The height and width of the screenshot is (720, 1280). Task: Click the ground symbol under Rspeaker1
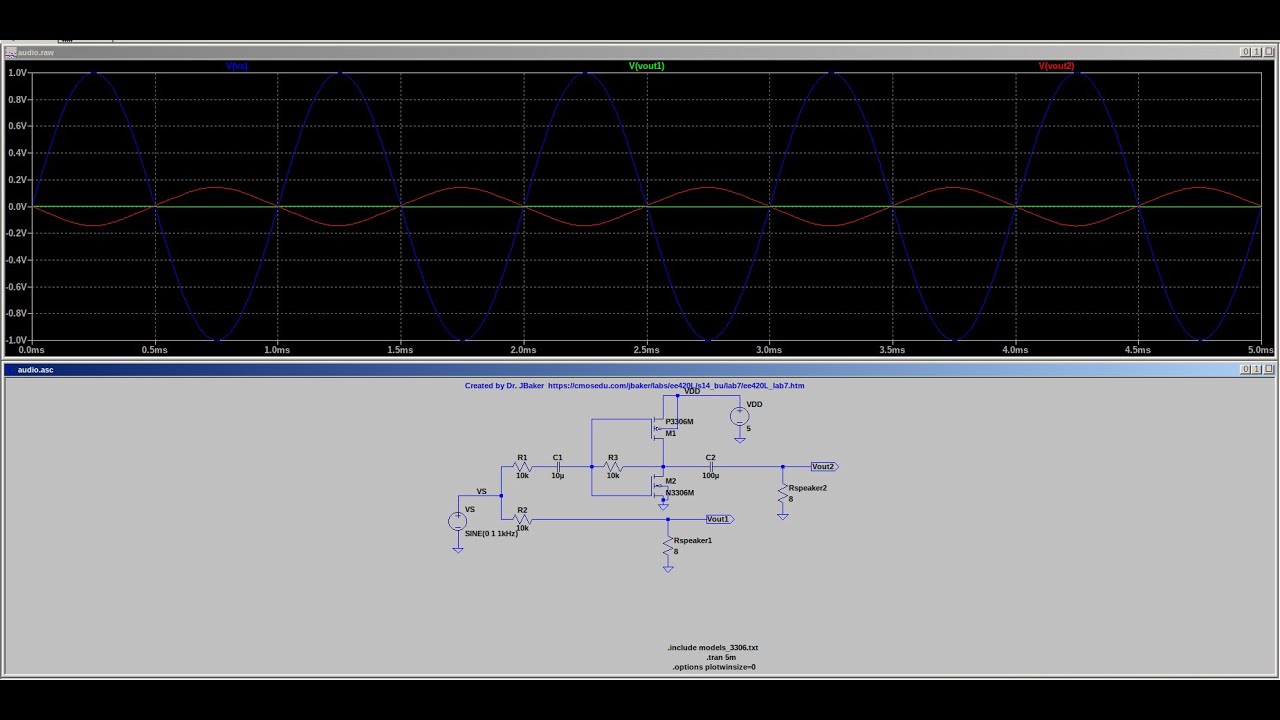[668, 569]
